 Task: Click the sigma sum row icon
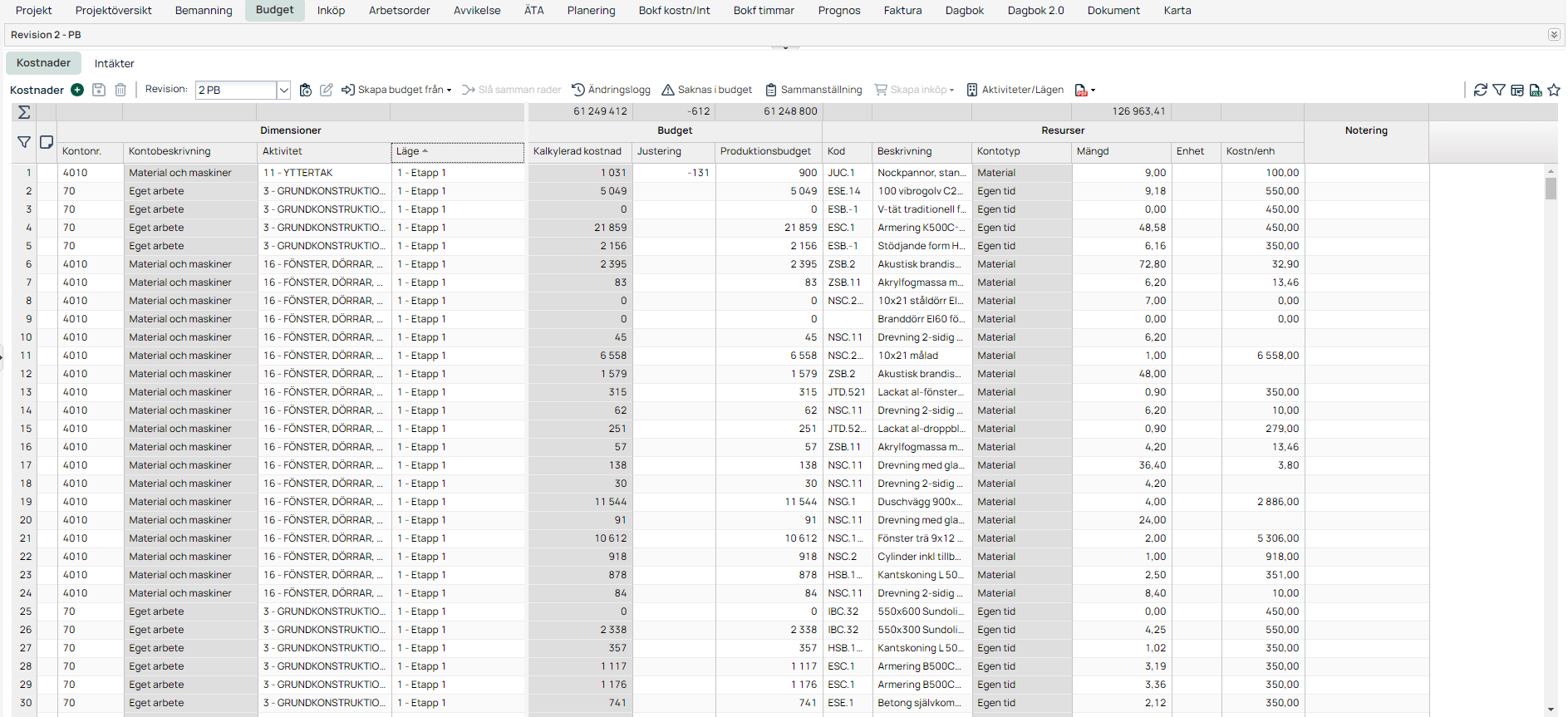24,112
